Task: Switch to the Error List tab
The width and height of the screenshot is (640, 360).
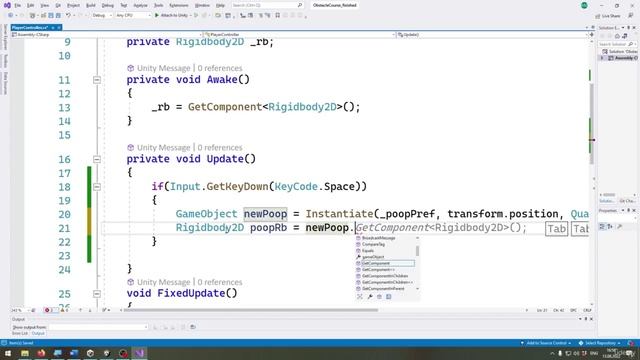Action: click(x=20, y=333)
